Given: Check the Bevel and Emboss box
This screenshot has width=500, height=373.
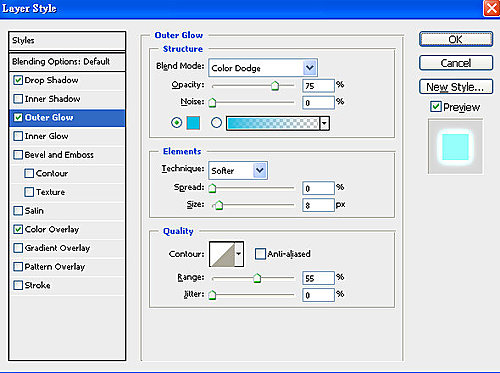Looking at the screenshot, I should [x=18, y=155].
